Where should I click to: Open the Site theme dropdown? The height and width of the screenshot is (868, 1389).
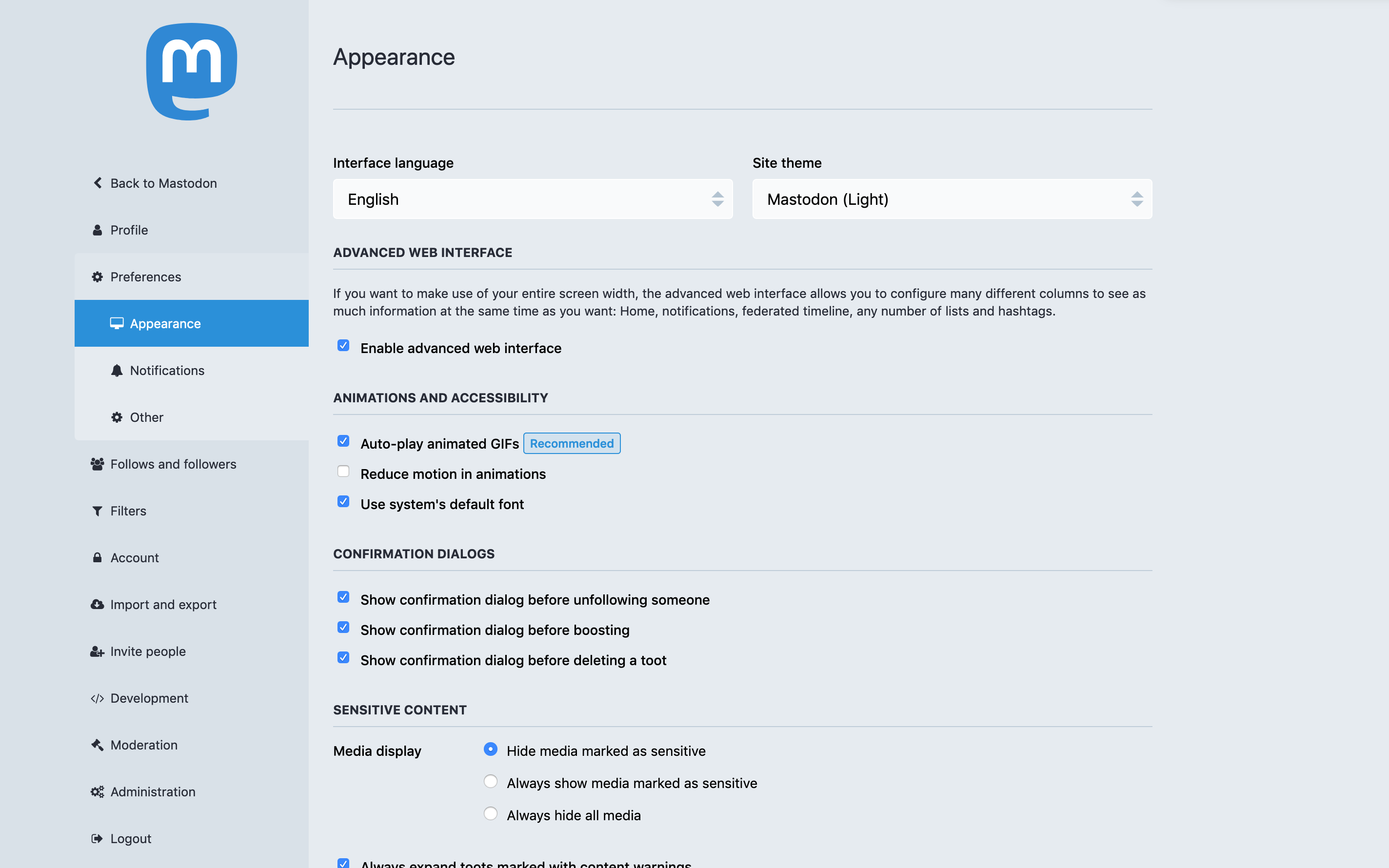point(952,199)
